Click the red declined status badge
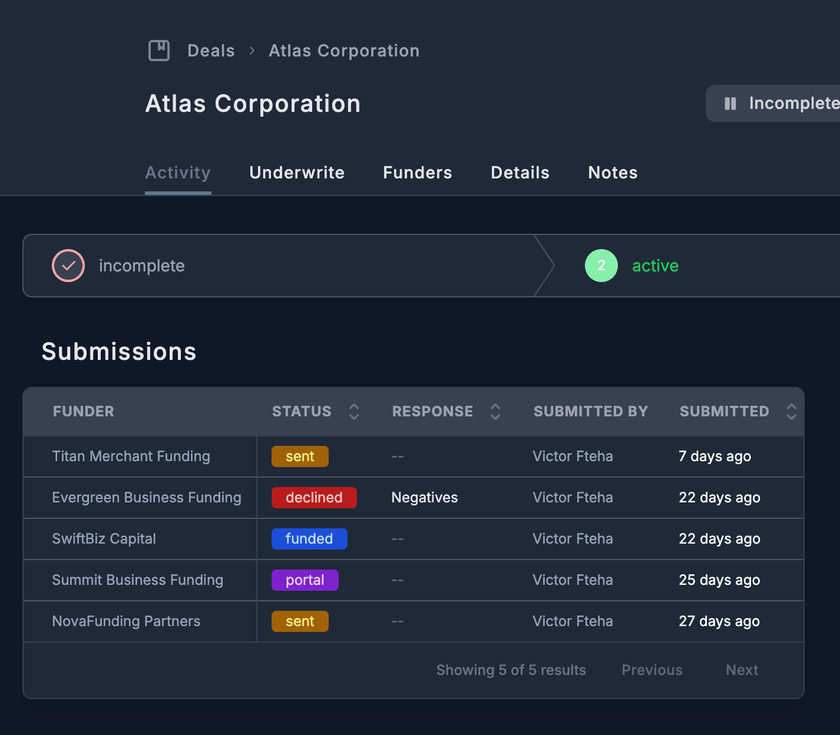Viewport: 840px width, 735px height. tap(314, 497)
